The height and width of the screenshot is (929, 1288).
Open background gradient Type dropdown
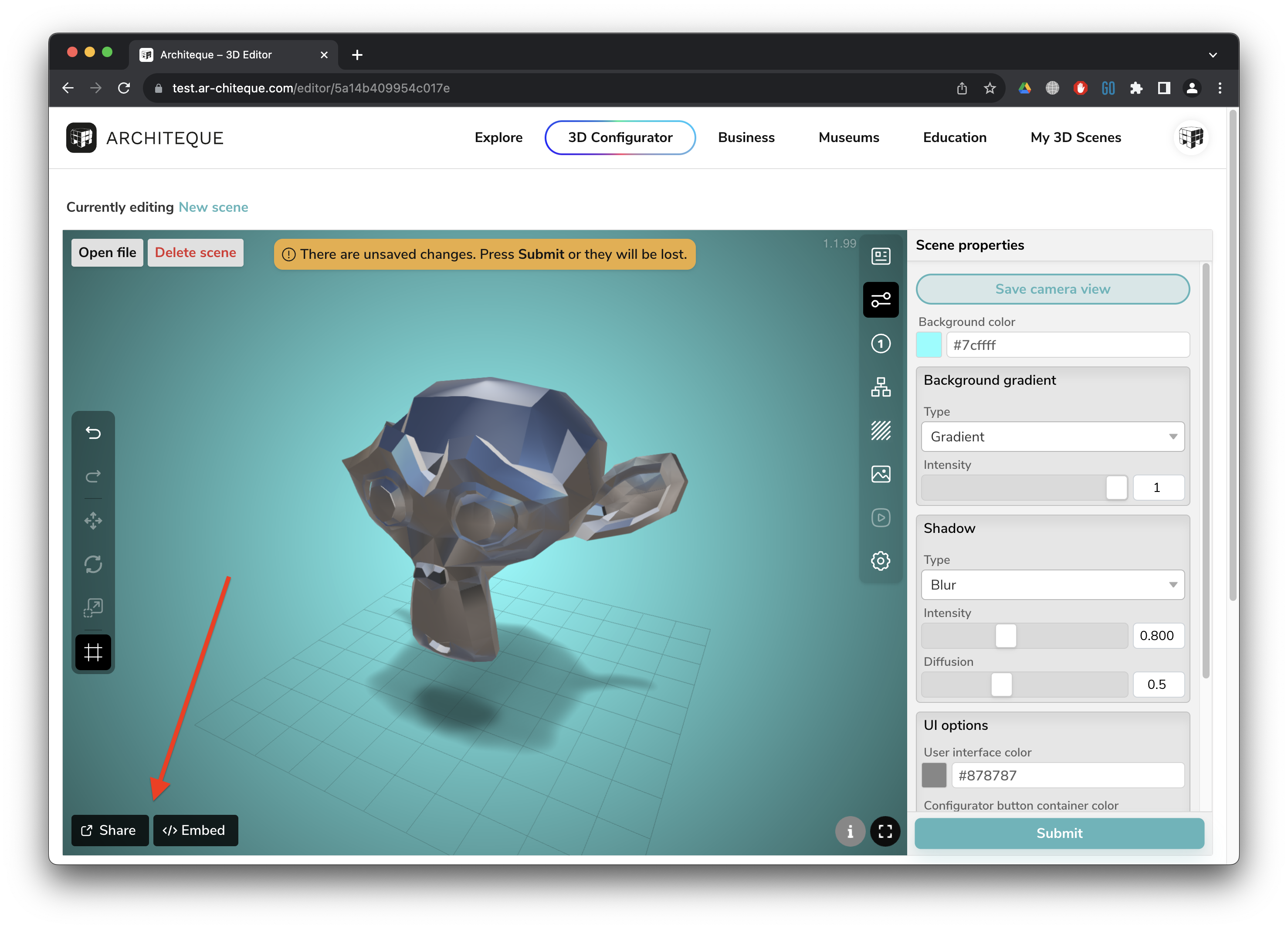[1052, 437]
